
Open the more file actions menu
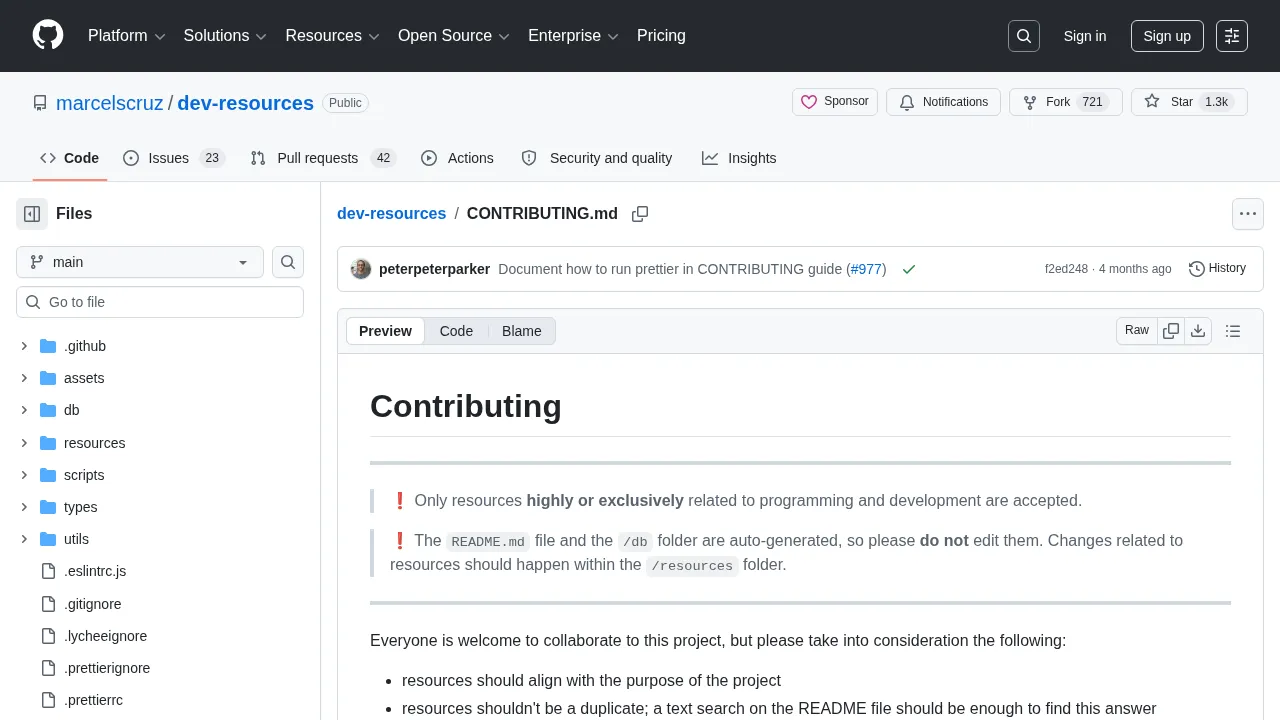(x=1248, y=214)
